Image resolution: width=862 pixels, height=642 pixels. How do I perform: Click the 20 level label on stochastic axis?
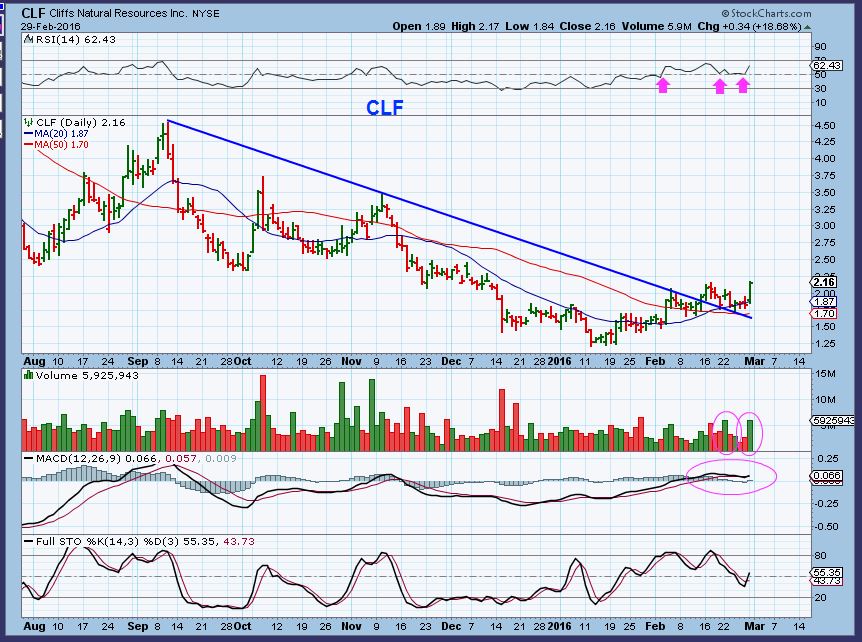pos(820,597)
